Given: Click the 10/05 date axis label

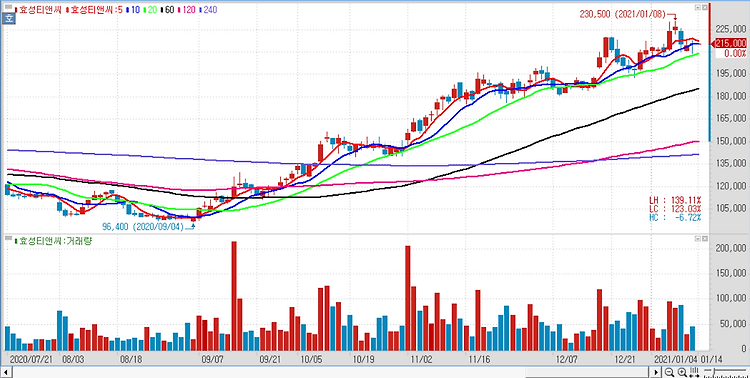Looking at the screenshot, I should (311, 358).
